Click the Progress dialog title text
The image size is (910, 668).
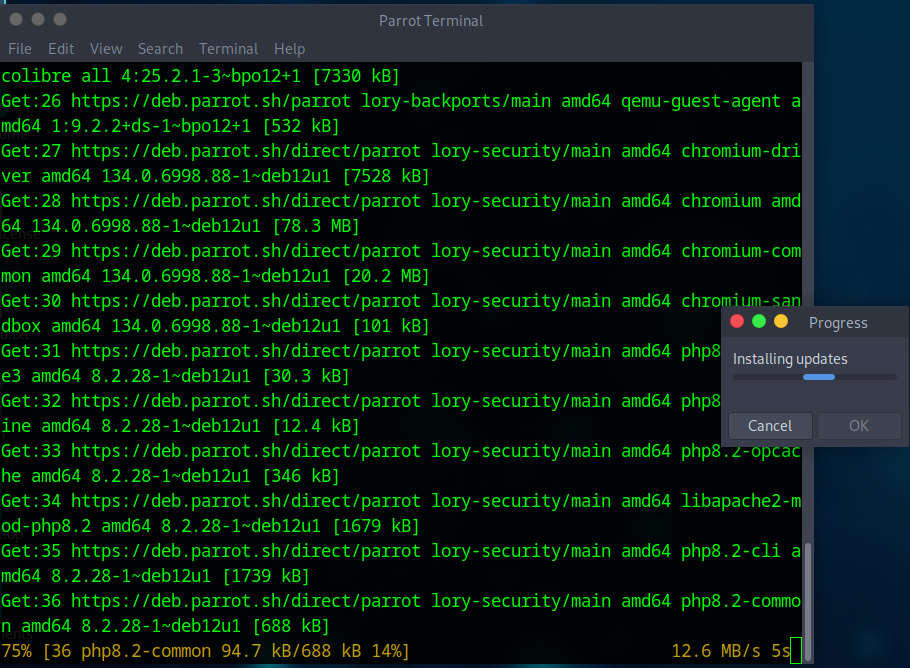[x=838, y=322]
